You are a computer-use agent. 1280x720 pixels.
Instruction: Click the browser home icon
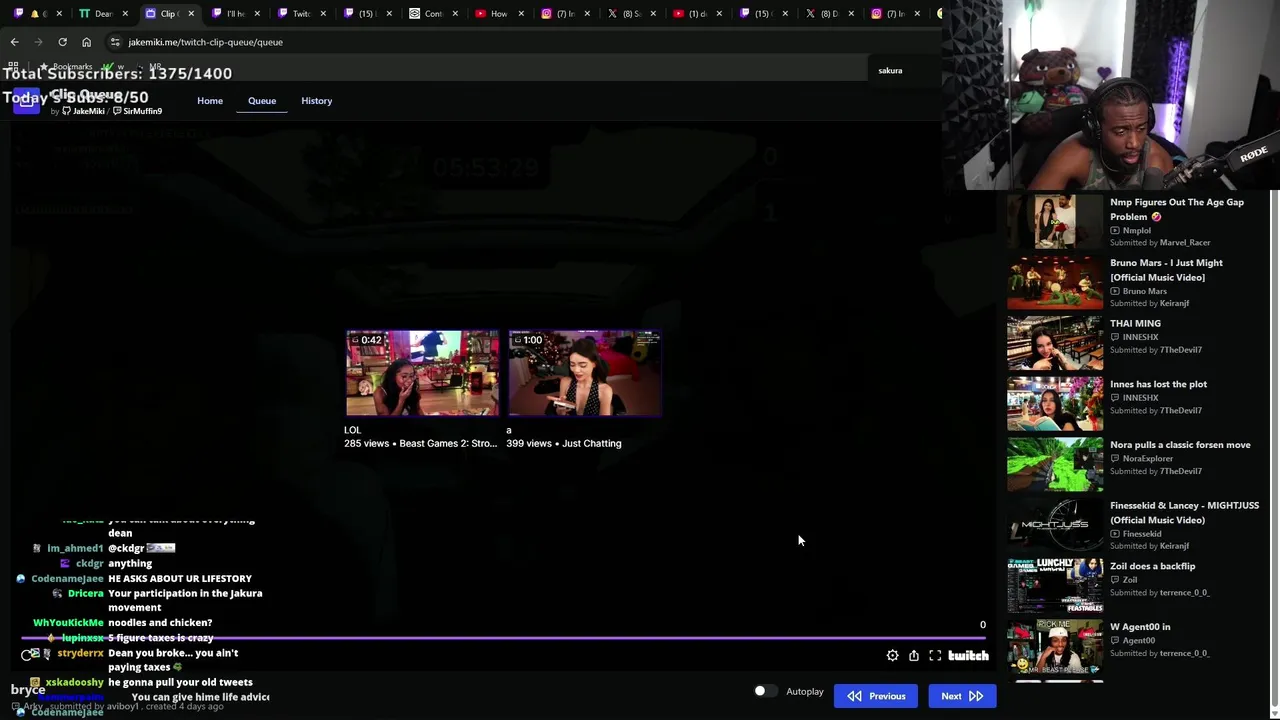coord(86,42)
